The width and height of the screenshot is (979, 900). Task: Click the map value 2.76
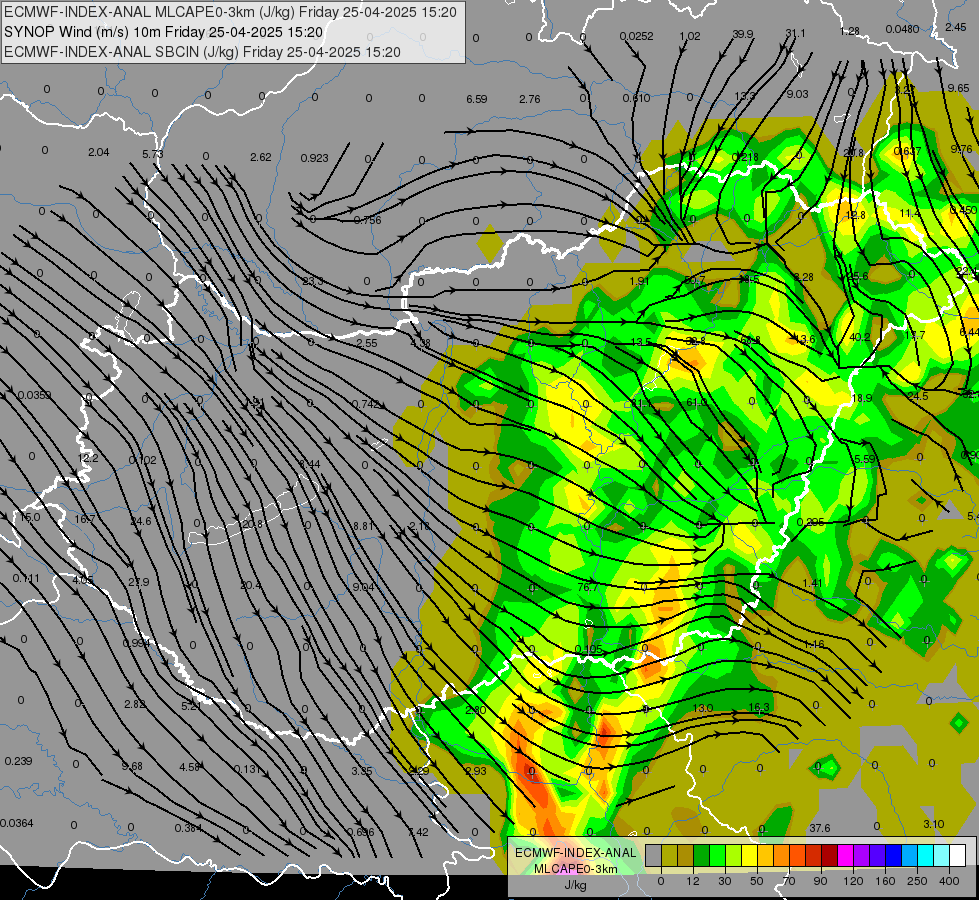529,99
